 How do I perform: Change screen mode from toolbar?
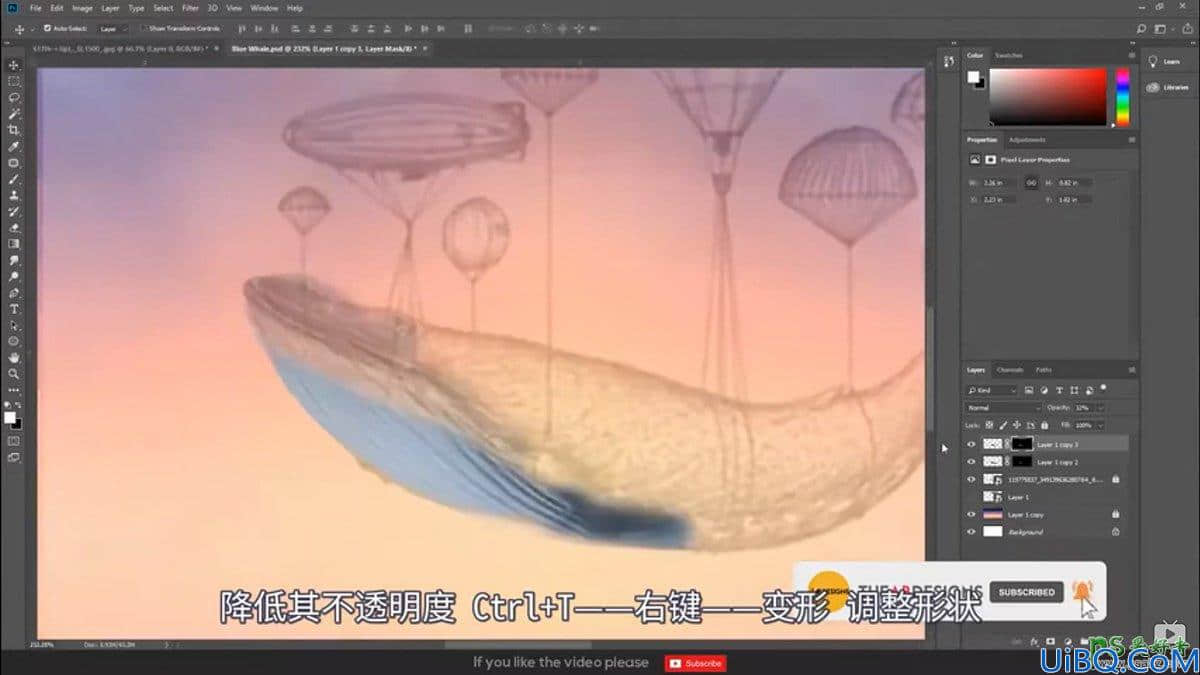[14, 457]
